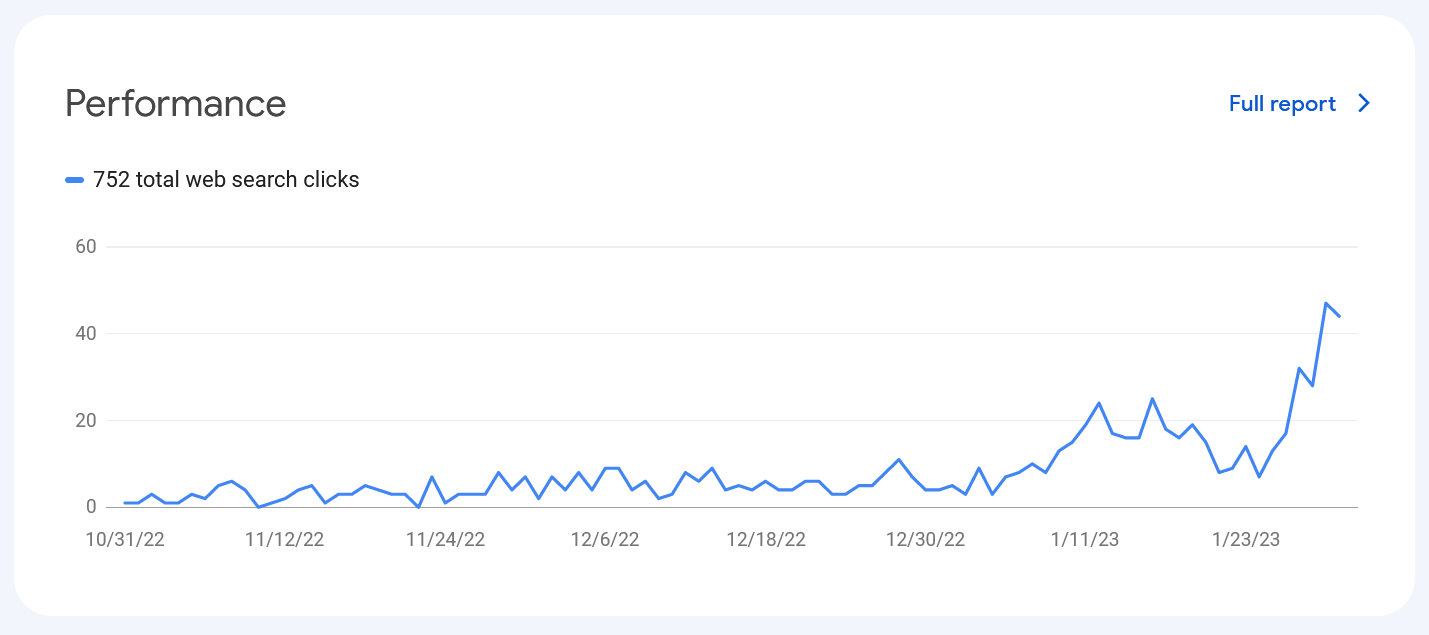The width and height of the screenshot is (1429, 635).
Task: Click the 40 value label on the y-axis
Action: pos(85,334)
